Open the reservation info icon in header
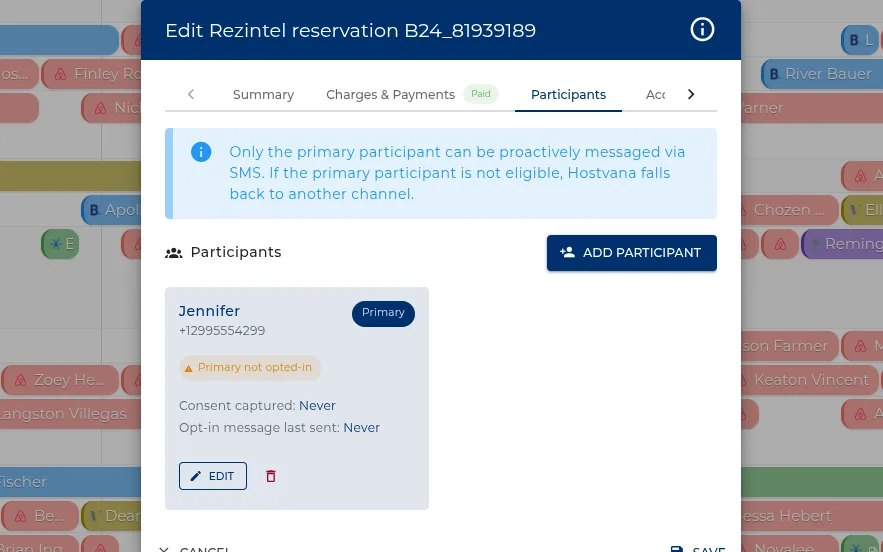The image size is (883, 552). [702, 29]
